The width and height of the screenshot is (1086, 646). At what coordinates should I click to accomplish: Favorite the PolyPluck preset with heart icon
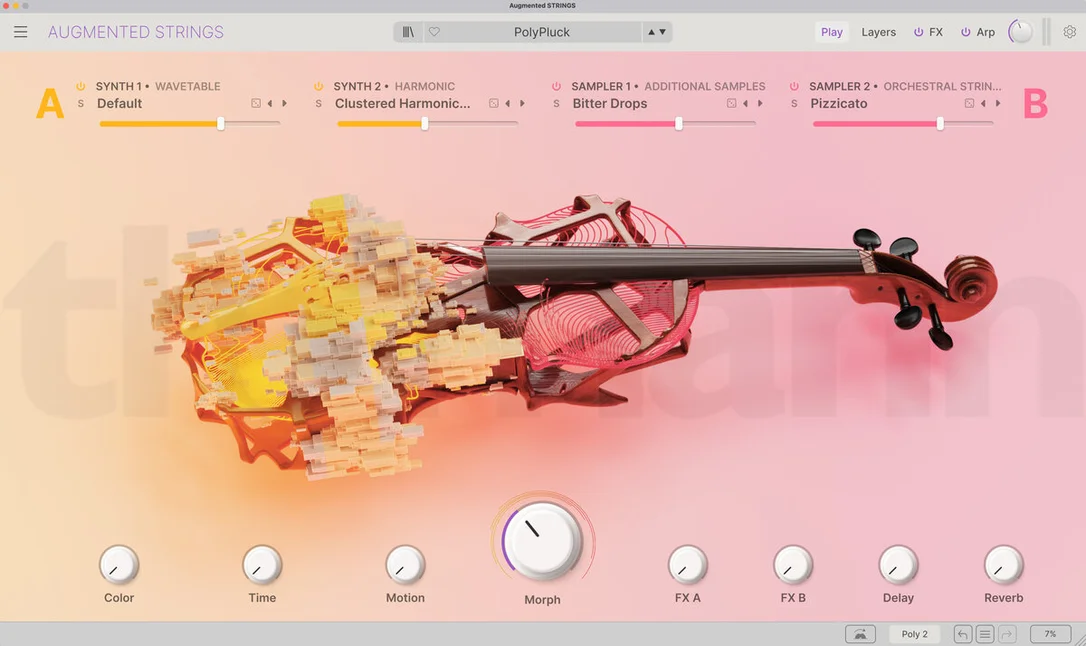[x=434, y=32]
